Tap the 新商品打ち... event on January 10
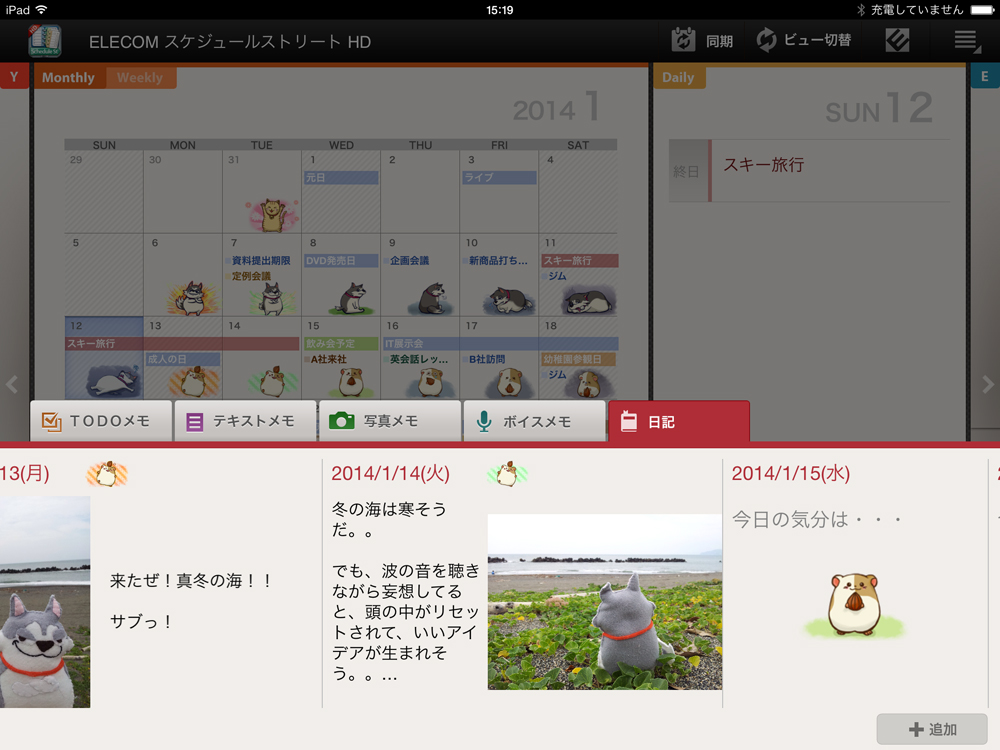Image resolution: width=1000 pixels, height=750 pixels. [495, 261]
